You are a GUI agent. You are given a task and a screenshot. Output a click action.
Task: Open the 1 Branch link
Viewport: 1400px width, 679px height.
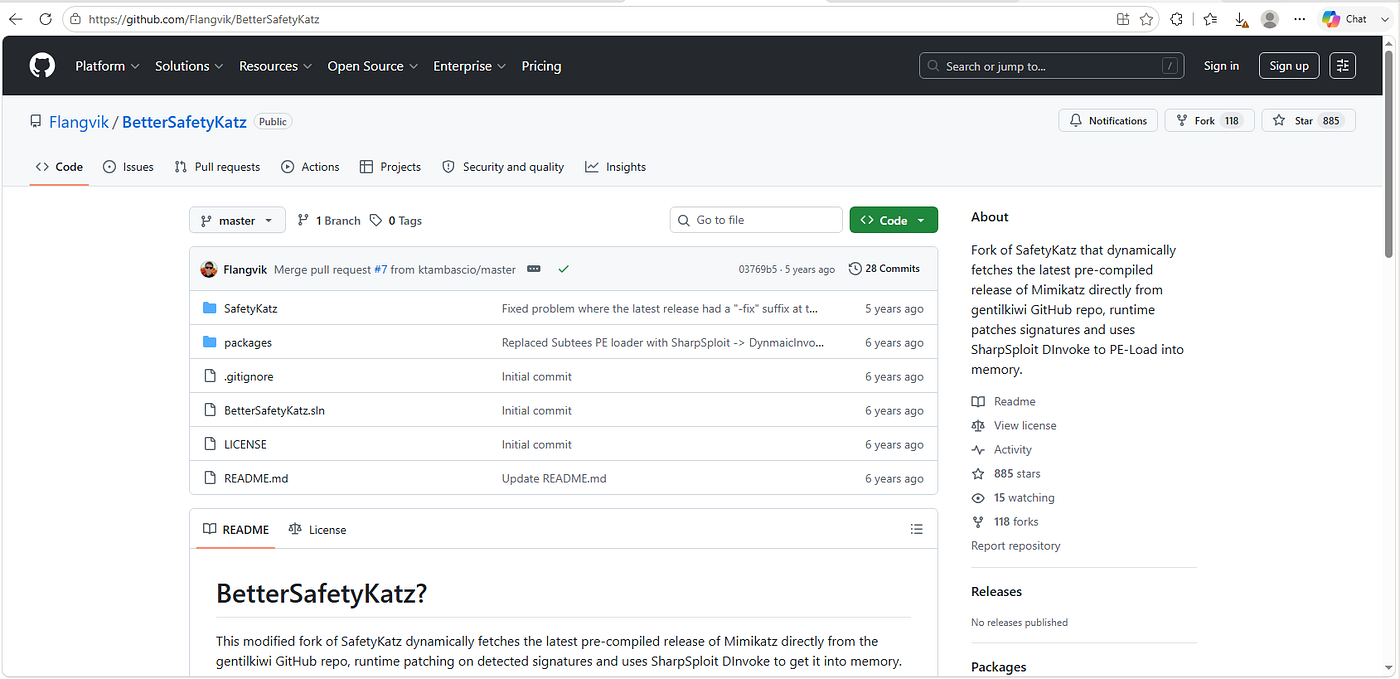[x=329, y=220]
